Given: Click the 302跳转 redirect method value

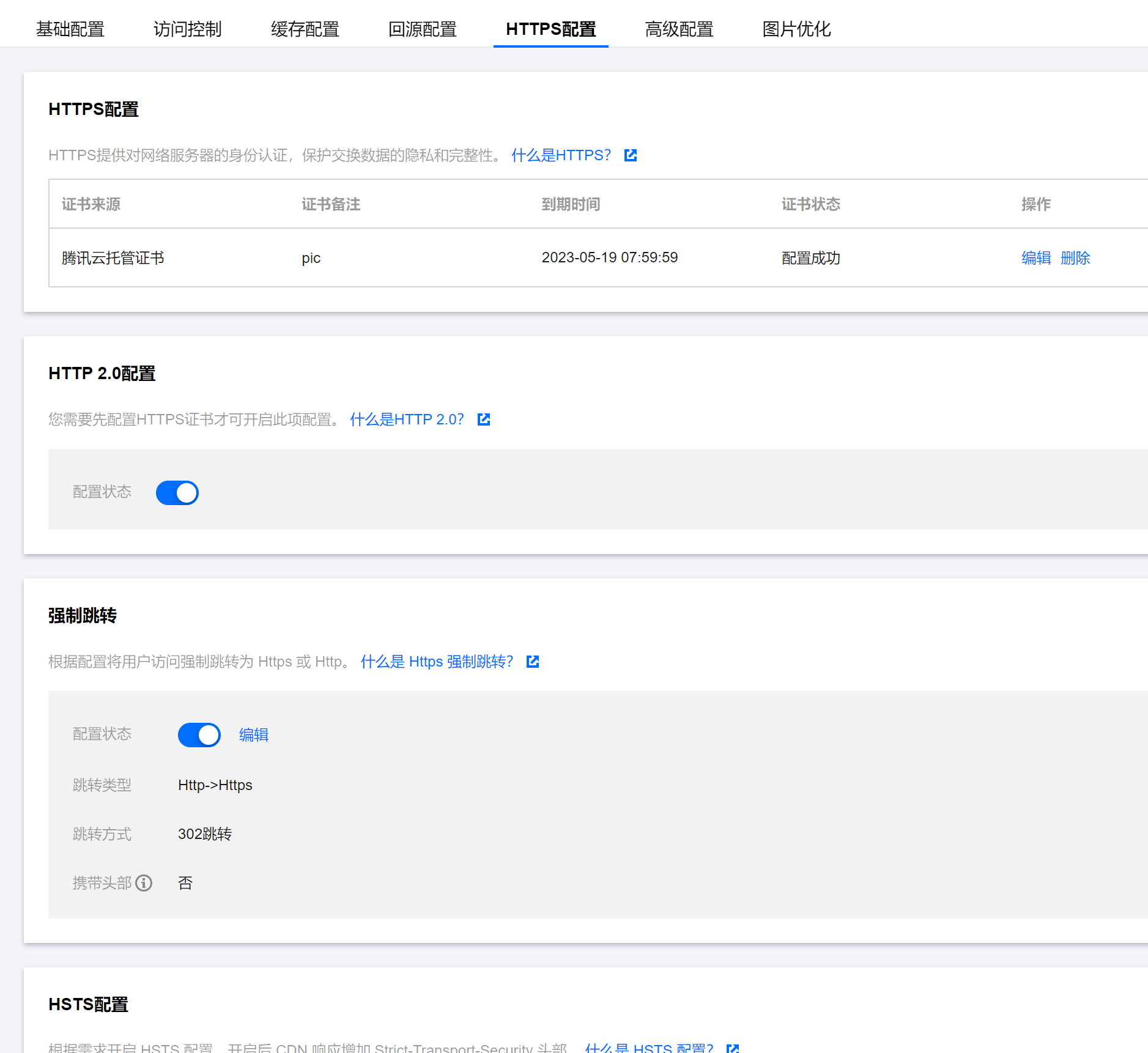Looking at the screenshot, I should pyautogui.click(x=205, y=834).
